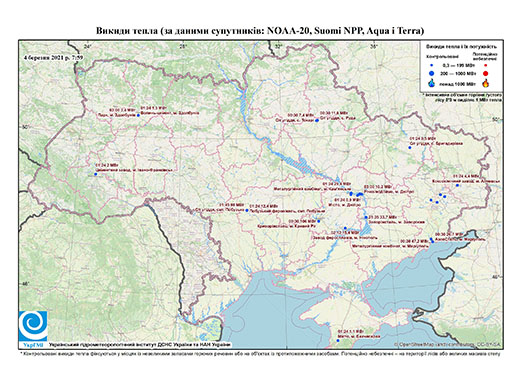Click the 32° longitude label
The image size is (520, 368).
(279, 46)
